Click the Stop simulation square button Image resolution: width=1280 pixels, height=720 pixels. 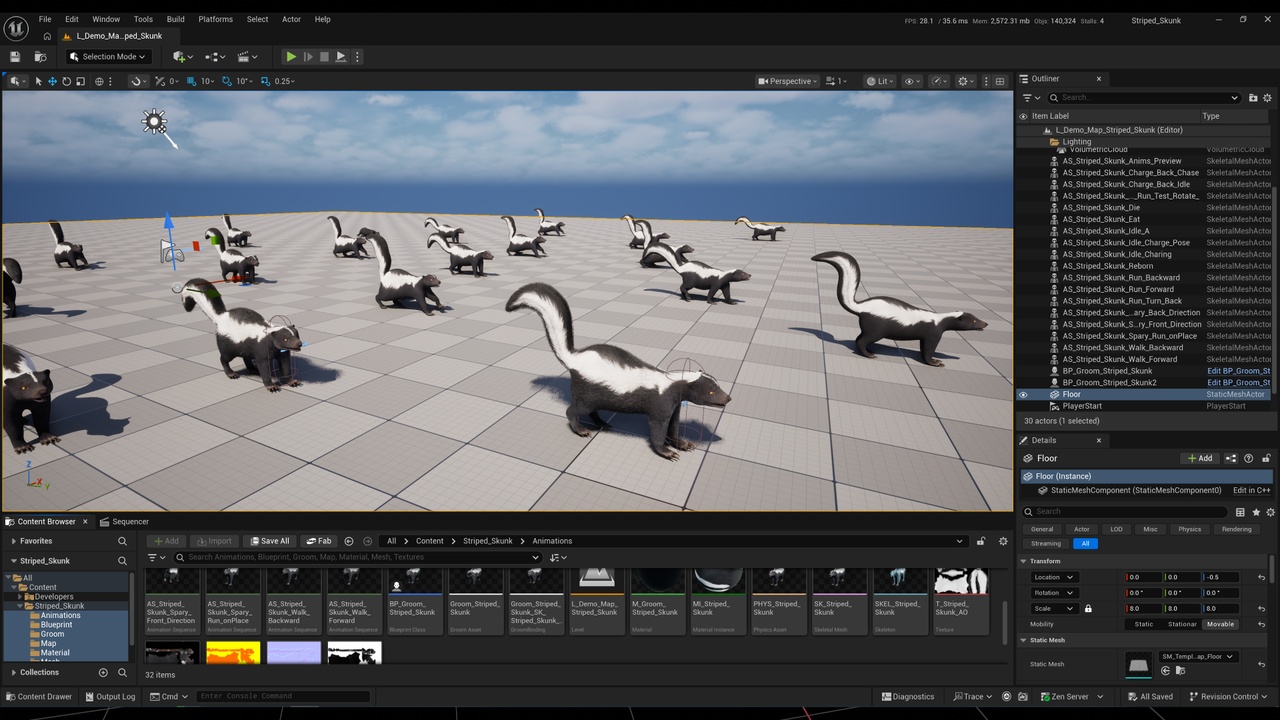pos(324,57)
